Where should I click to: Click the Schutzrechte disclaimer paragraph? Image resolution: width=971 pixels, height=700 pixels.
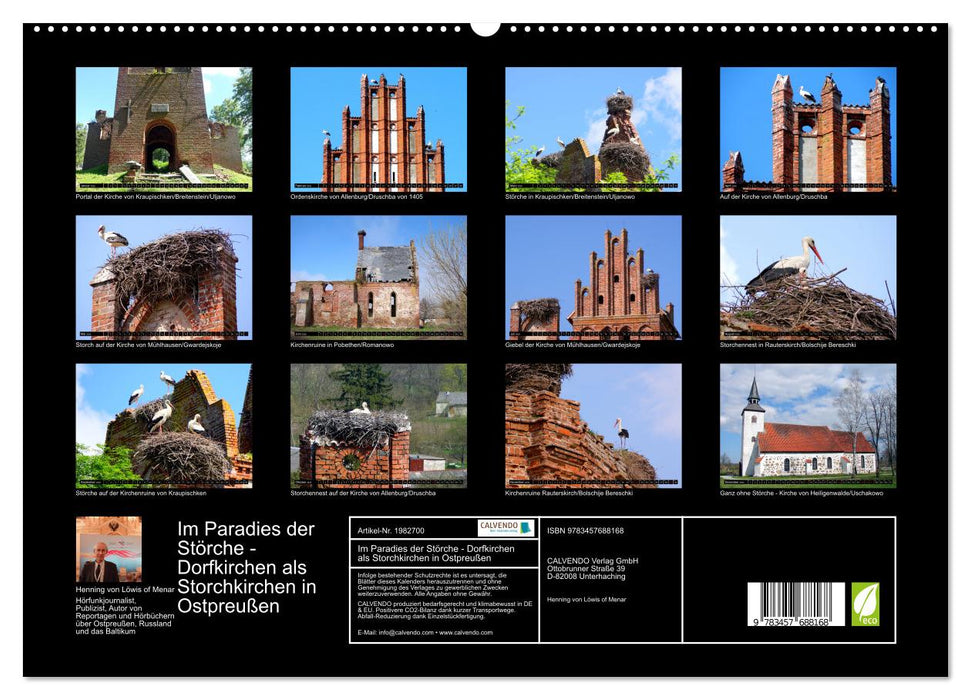click(430, 583)
